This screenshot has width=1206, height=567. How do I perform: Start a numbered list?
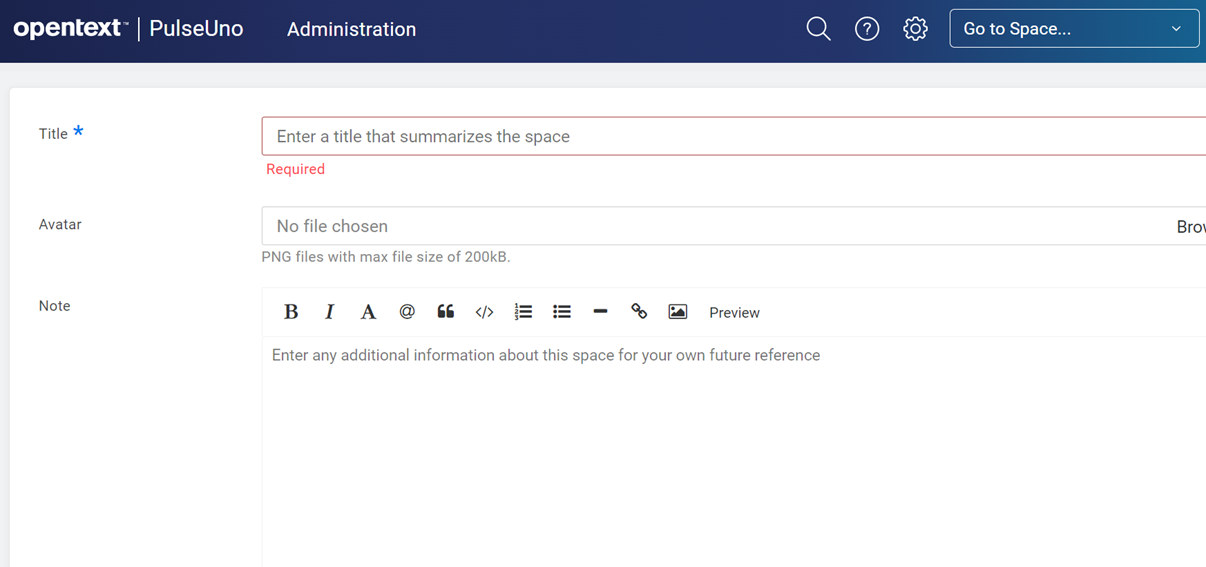[523, 312]
